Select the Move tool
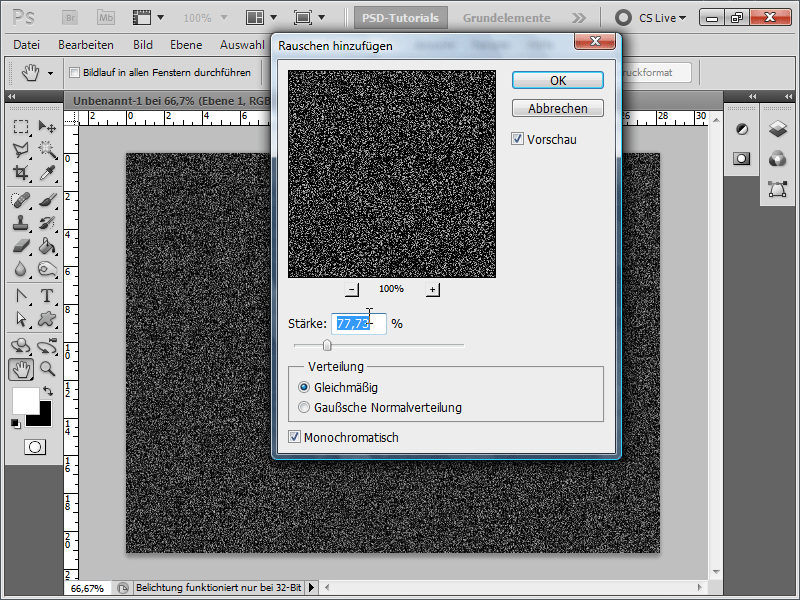Screen dimensions: 800x600 coord(47,126)
